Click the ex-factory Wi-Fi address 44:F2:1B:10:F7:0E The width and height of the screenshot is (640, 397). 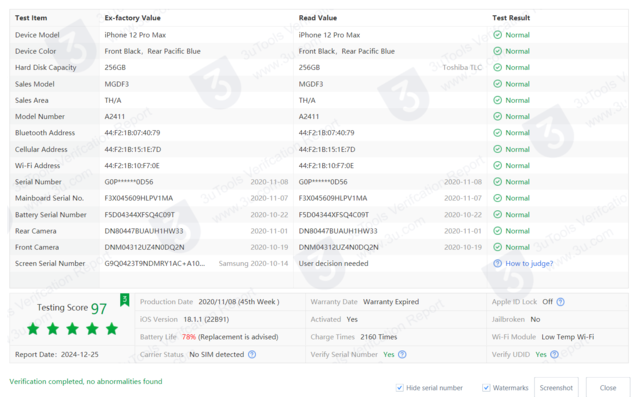[132, 166]
